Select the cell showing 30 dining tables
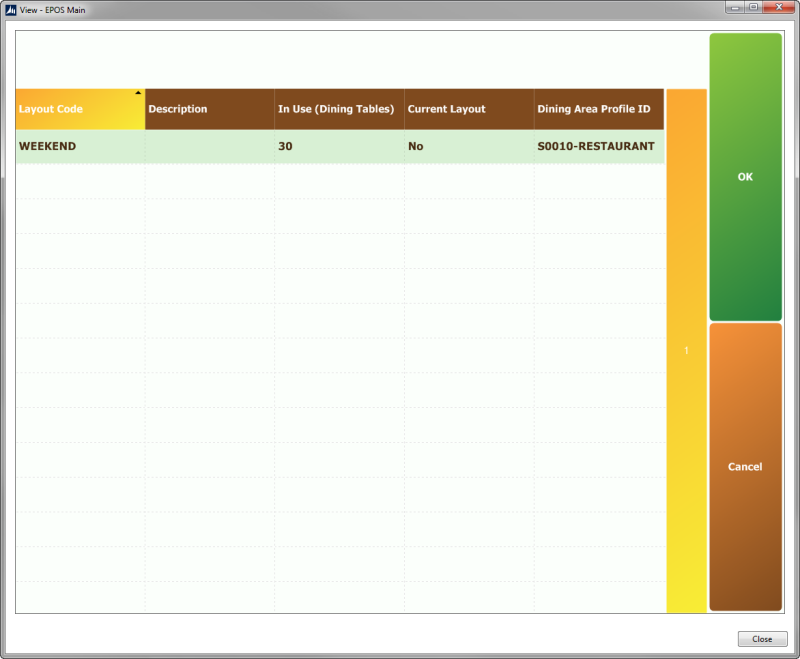This screenshot has height=659, width=800. [x=339, y=146]
